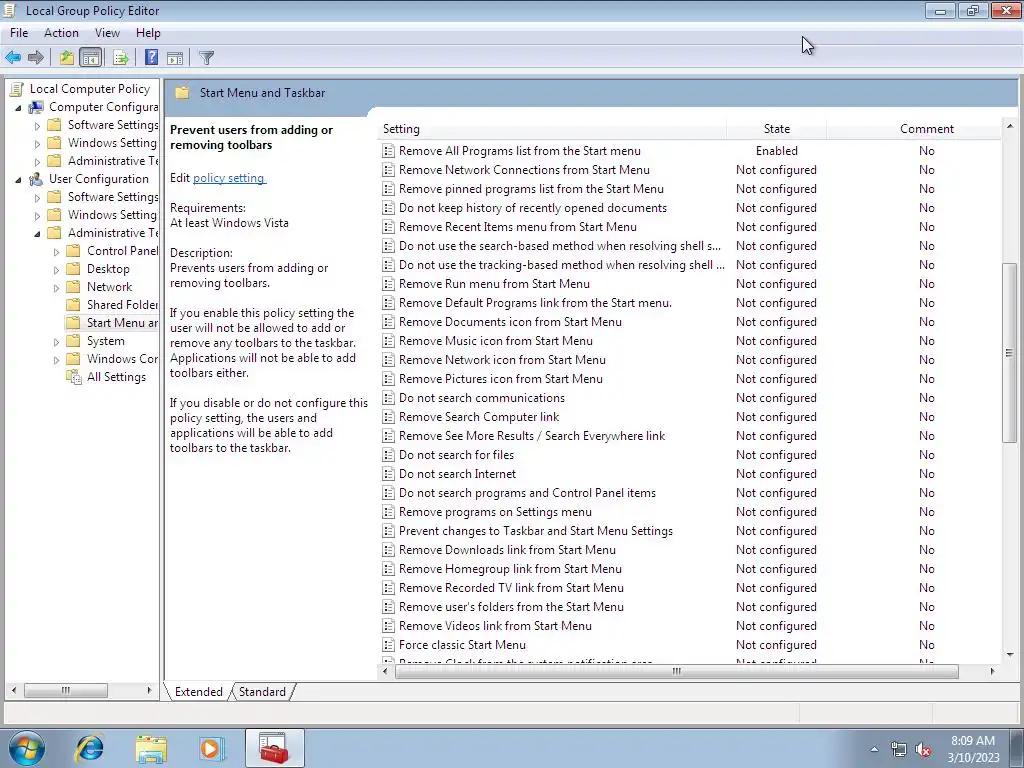This screenshot has height=768, width=1024.
Task: Open the View menu
Action: click(107, 33)
